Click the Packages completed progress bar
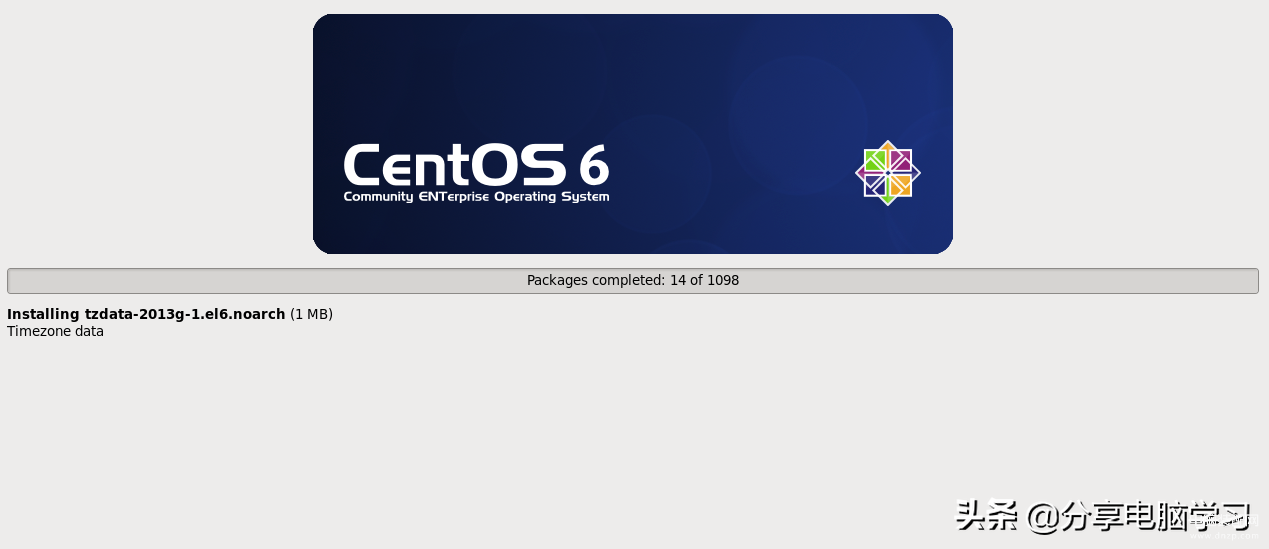The height and width of the screenshot is (549, 1269). 633,281
